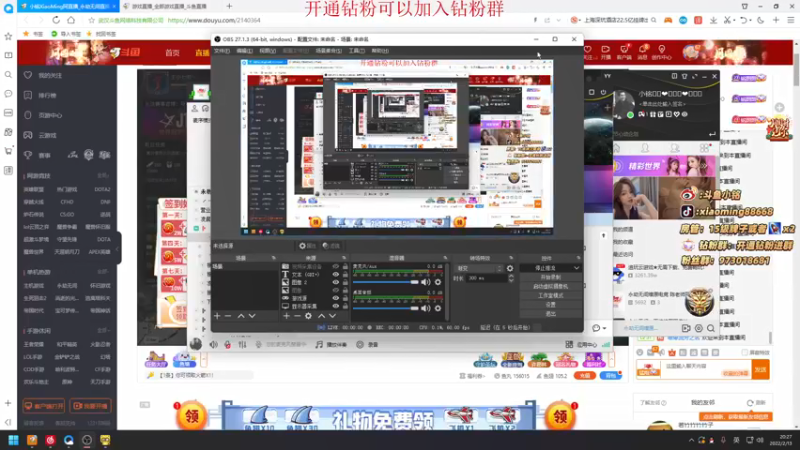Open the QQ browser icon on taskbar

(x=69, y=440)
